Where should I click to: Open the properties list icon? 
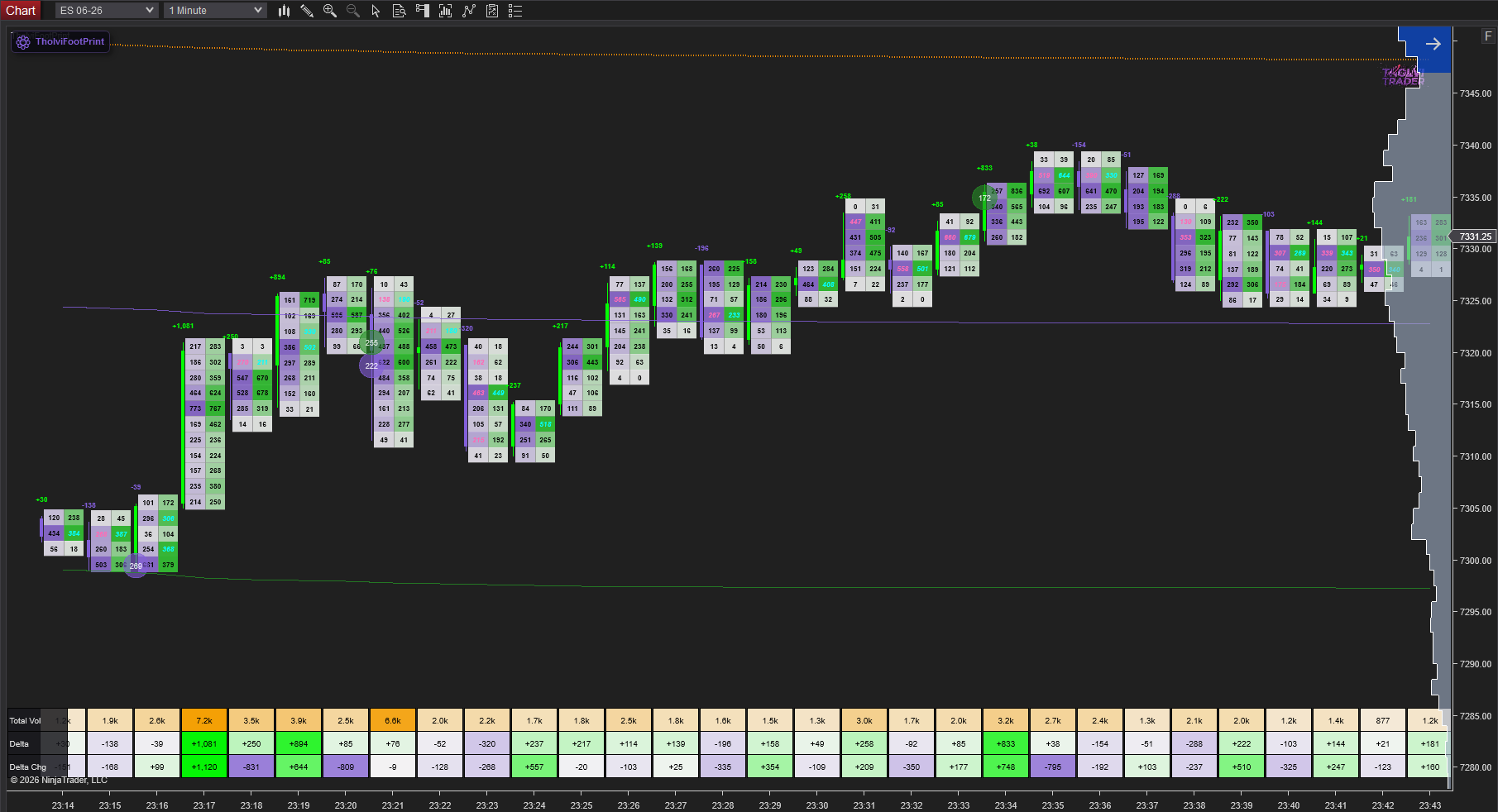coord(515,11)
